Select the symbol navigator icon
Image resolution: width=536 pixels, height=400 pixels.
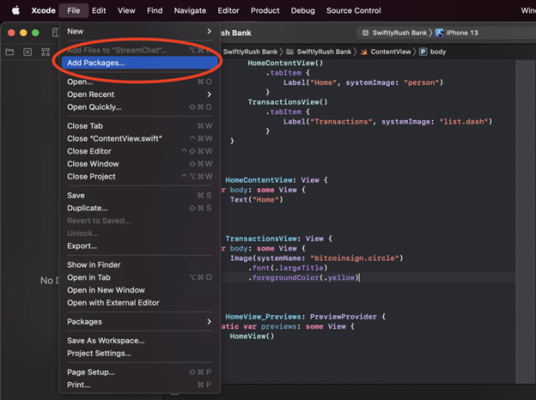point(45,52)
